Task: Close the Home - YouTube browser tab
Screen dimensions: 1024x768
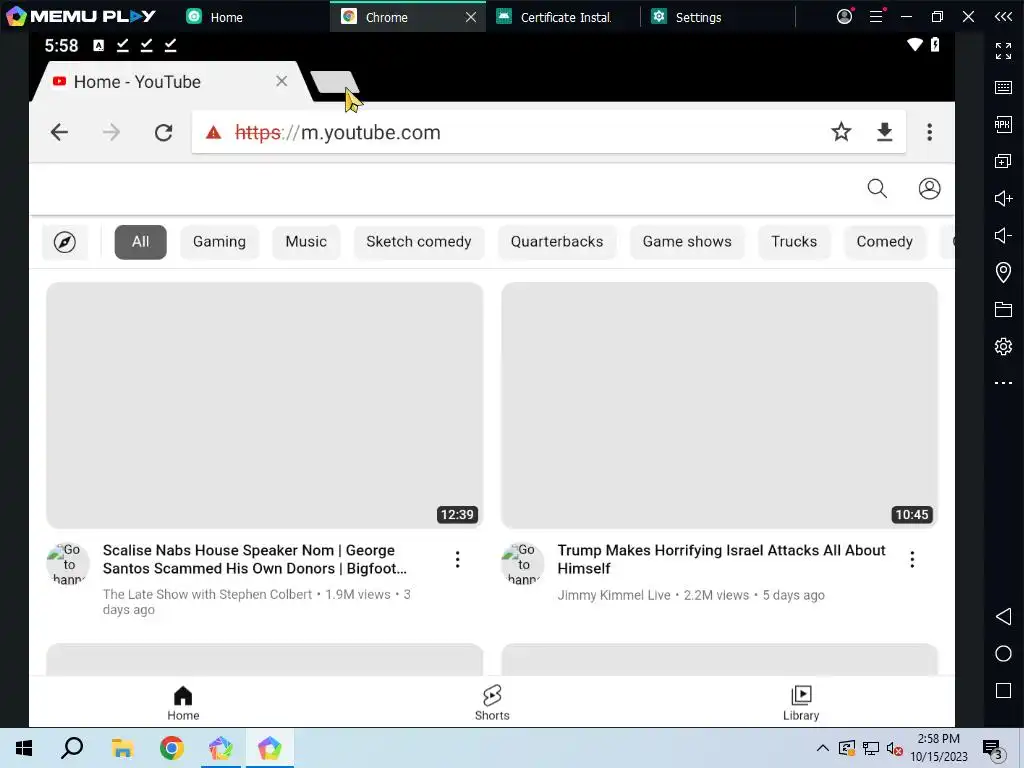Action: click(281, 81)
